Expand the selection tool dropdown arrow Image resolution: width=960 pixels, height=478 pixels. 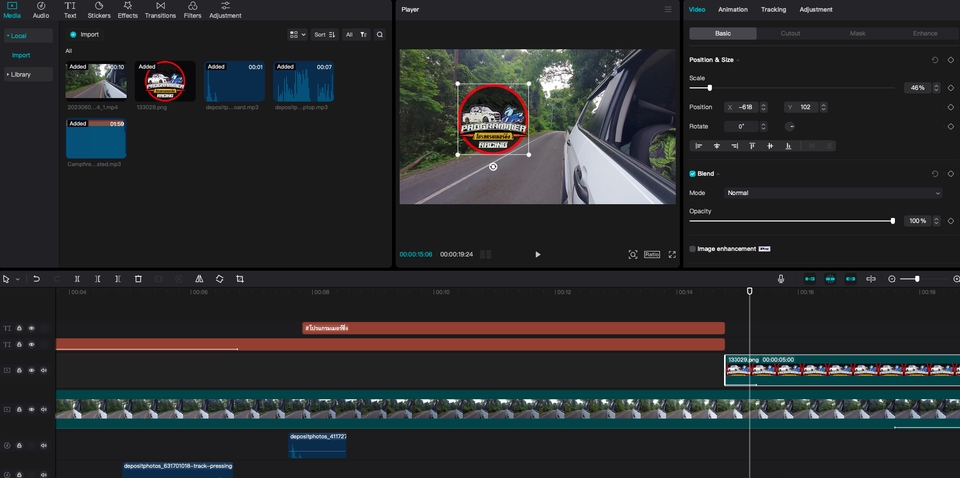coord(17,279)
